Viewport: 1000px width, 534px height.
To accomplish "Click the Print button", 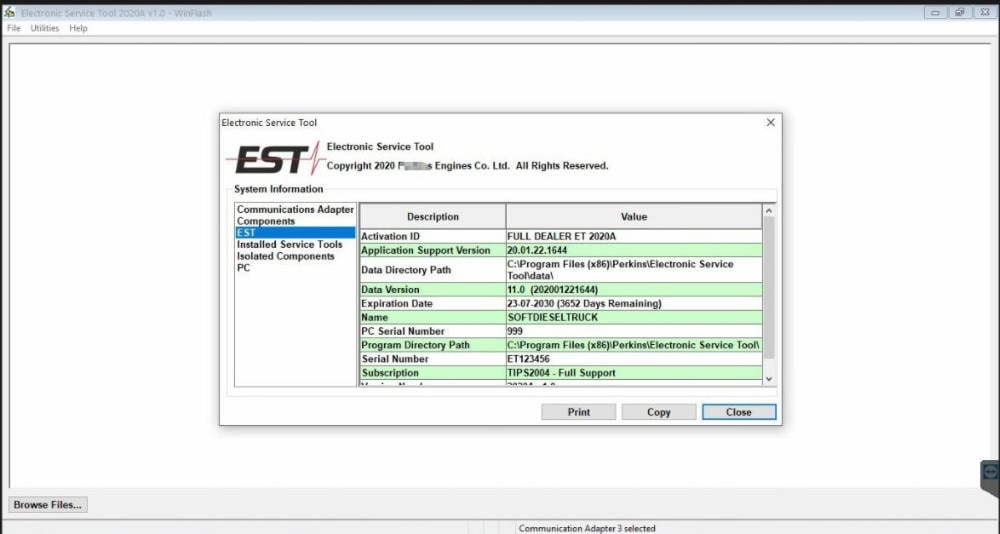I will (578, 412).
